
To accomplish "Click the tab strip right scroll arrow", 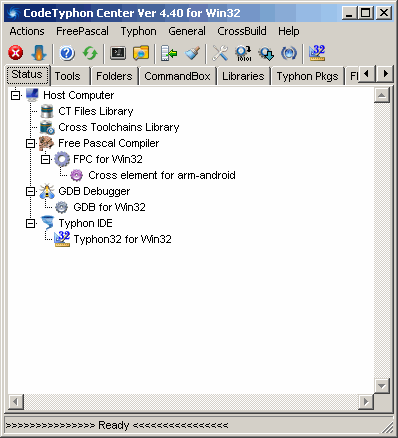I will click(x=385, y=73).
